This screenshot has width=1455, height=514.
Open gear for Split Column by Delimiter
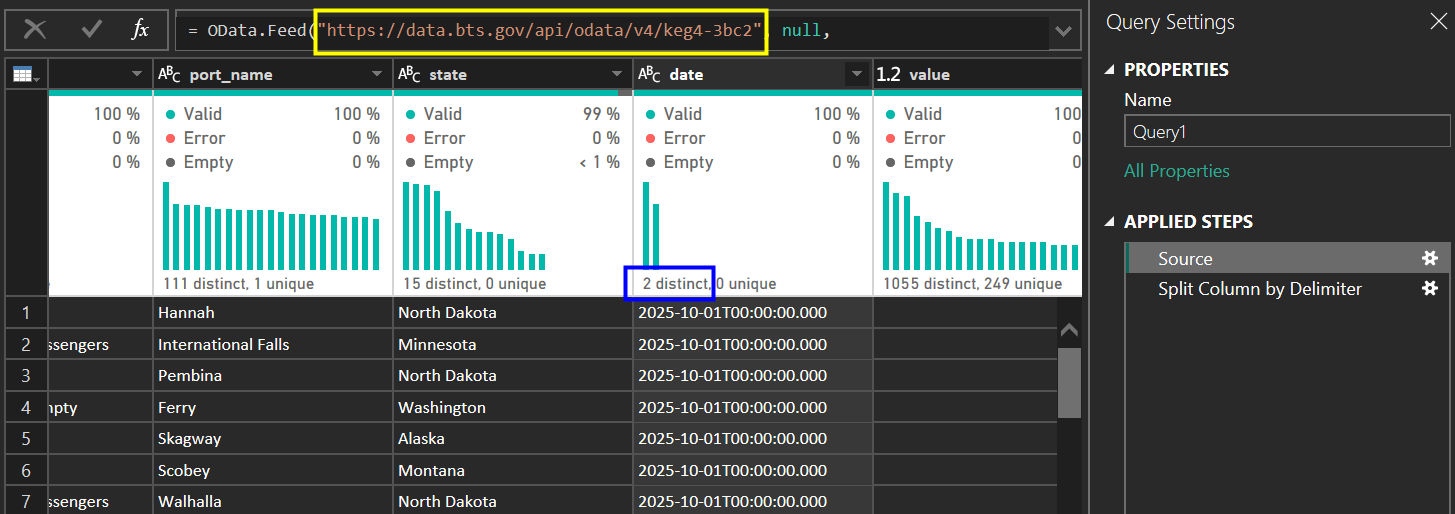(x=1430, y=289)
